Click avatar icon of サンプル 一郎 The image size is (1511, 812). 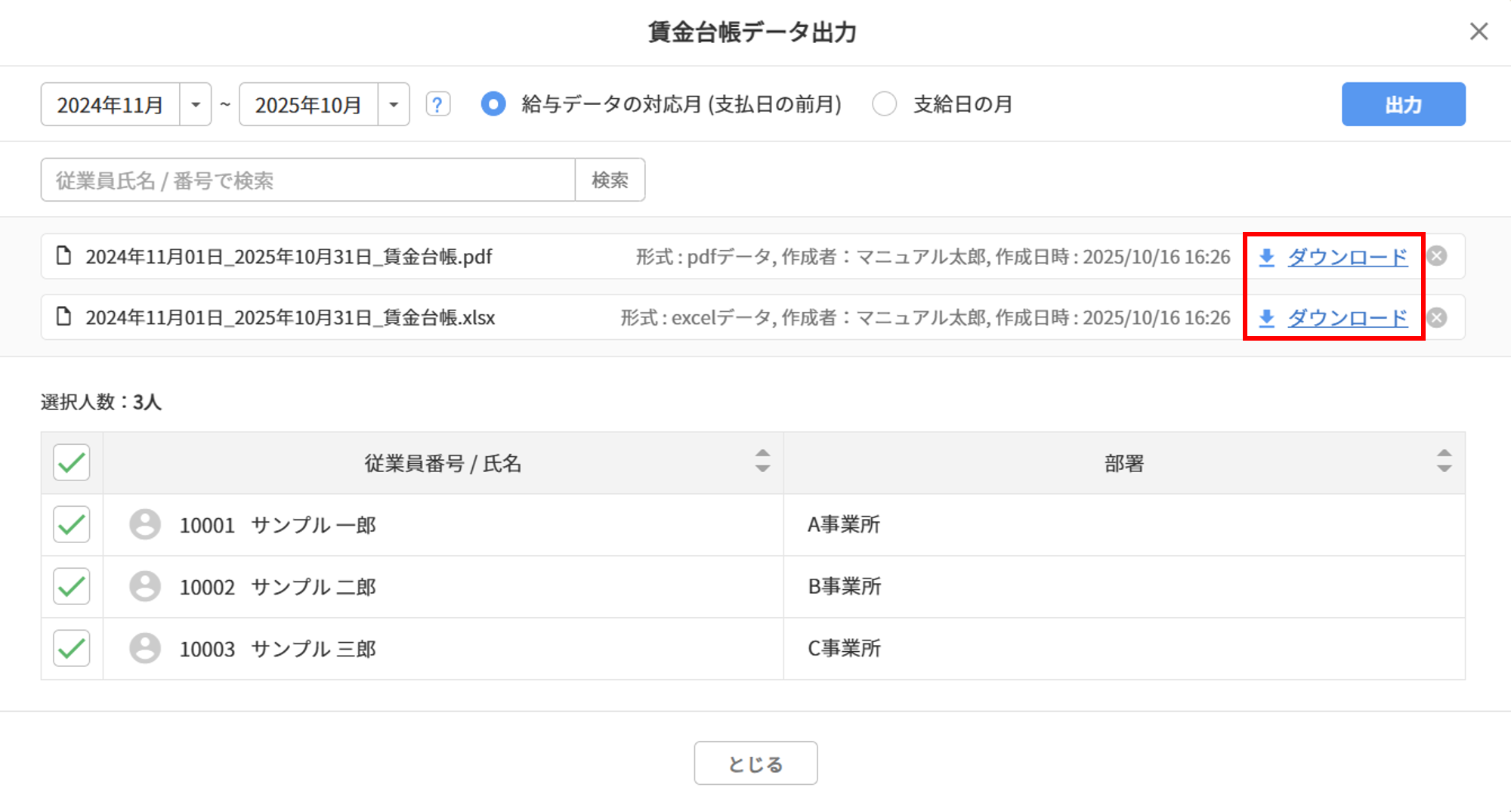click(145, 524)
